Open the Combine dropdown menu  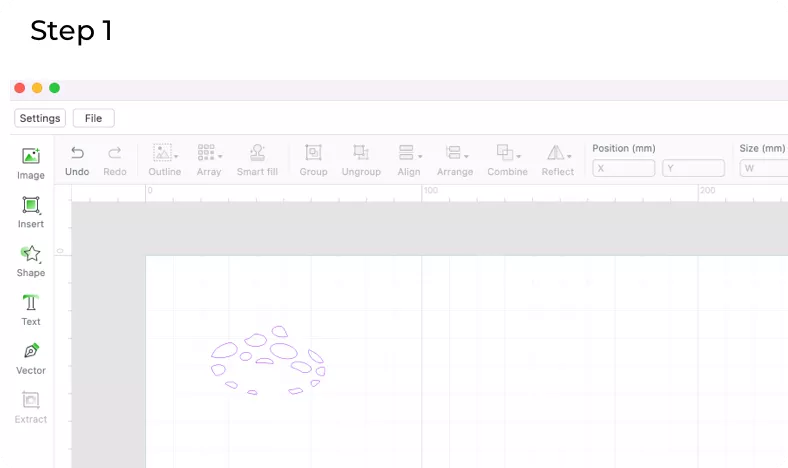(519, 156)
